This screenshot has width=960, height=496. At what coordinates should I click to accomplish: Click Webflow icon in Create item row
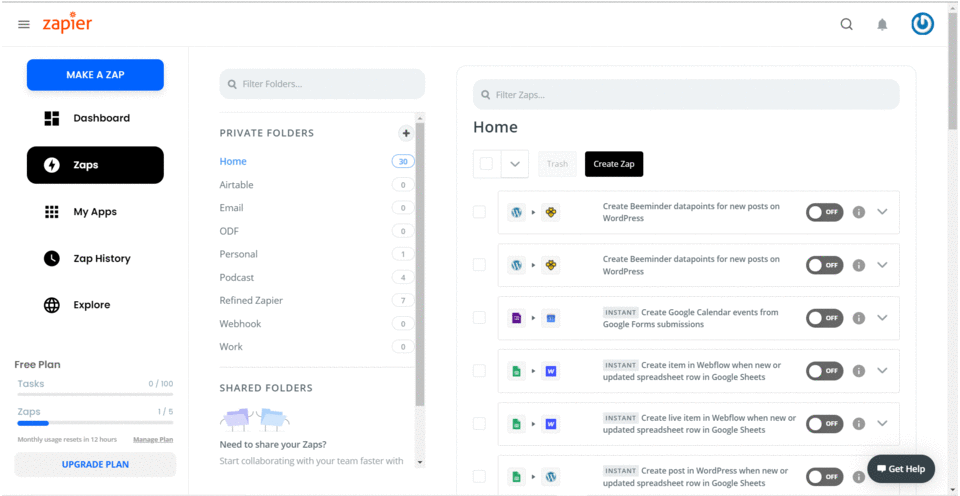550,371
